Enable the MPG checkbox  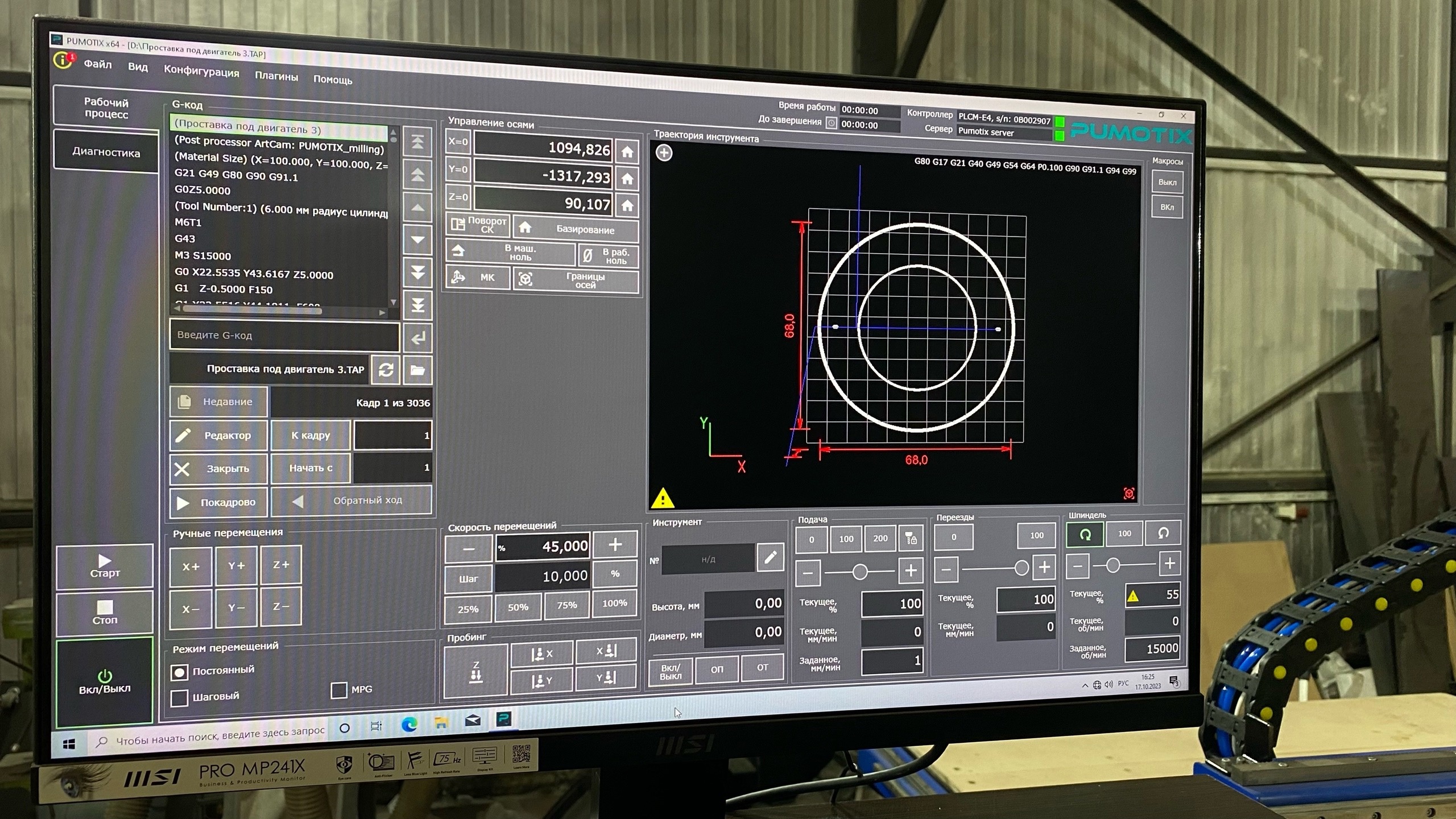coord(339,690)
